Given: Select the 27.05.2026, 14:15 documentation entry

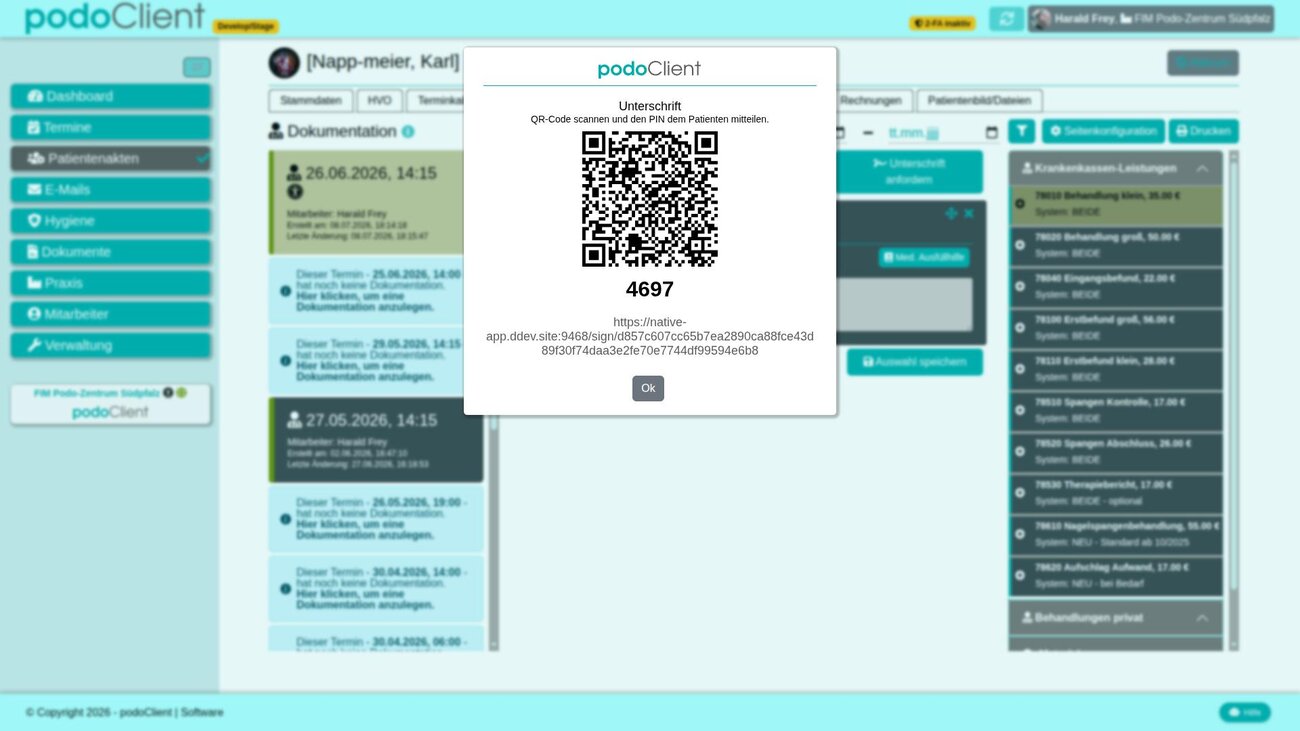Looking at the screenshot, I should 376,440.
